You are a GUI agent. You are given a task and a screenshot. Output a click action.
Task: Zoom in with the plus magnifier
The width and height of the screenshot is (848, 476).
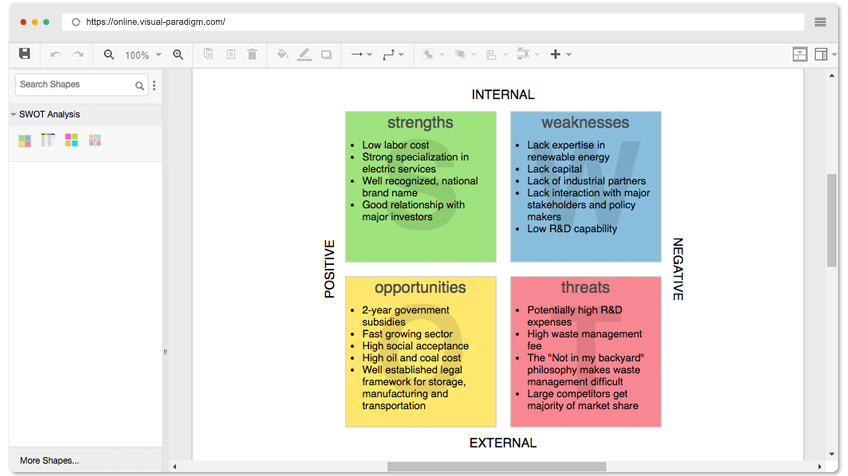click(x=178, y=55)
